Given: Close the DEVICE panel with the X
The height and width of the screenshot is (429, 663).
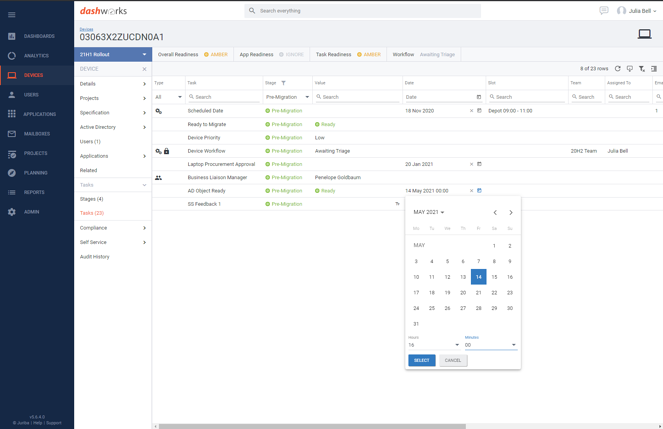Looking at the screenshot, I should click(x=144, y=69).
